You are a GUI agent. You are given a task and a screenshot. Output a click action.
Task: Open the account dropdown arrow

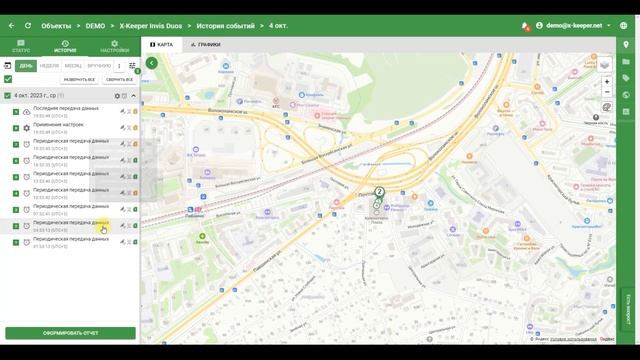tap(609, 25)
